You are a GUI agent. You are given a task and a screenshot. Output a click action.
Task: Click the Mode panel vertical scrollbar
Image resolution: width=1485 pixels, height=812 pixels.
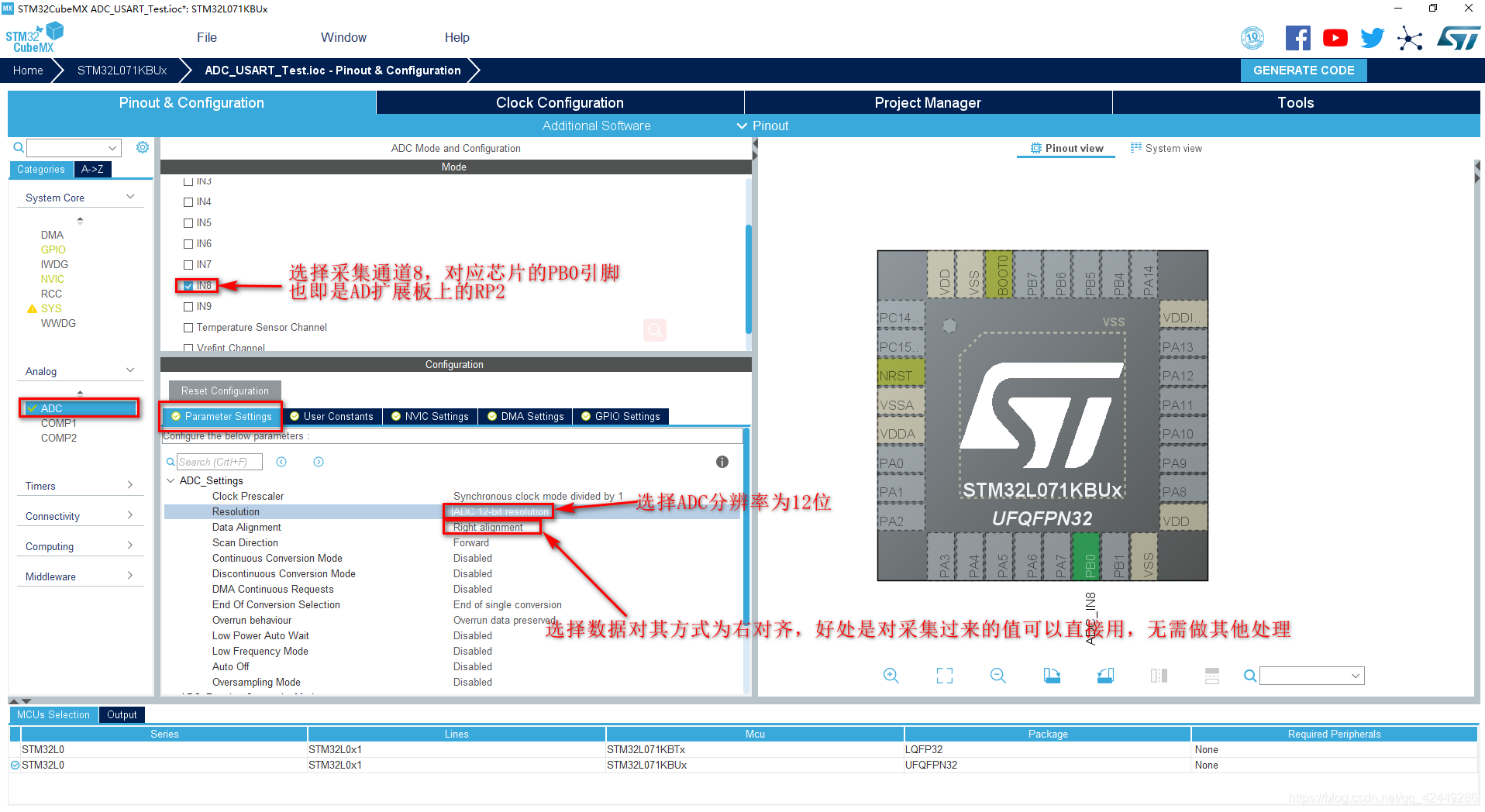tap(748, 278)
